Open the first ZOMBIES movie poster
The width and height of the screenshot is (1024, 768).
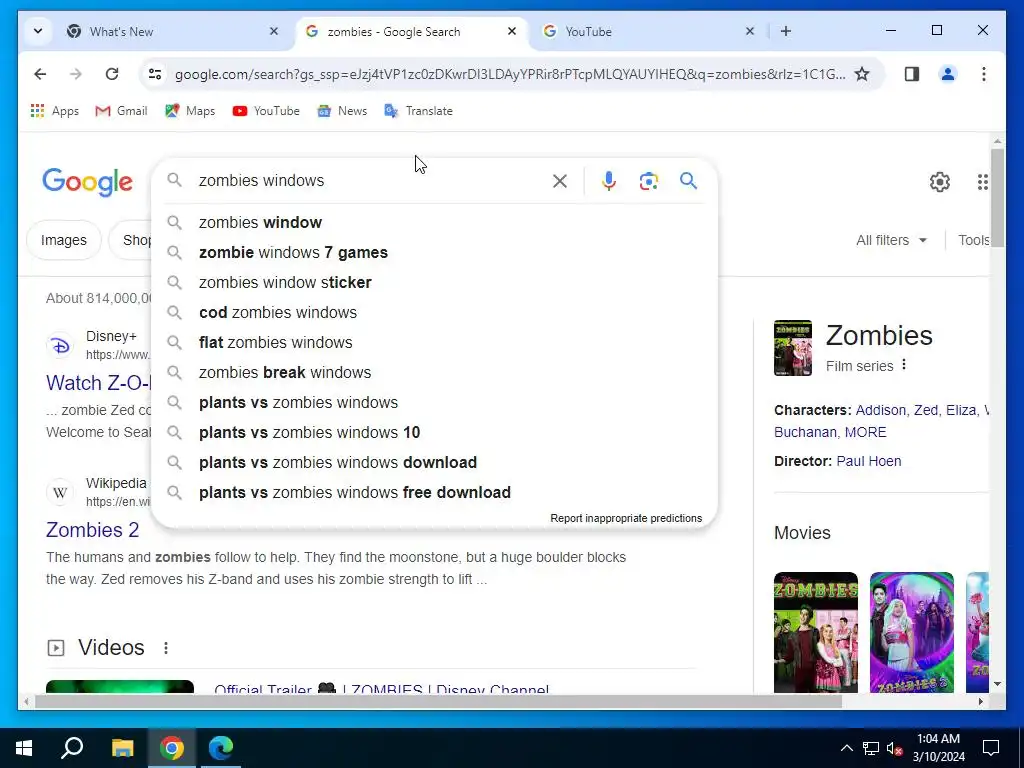point(816,632)
